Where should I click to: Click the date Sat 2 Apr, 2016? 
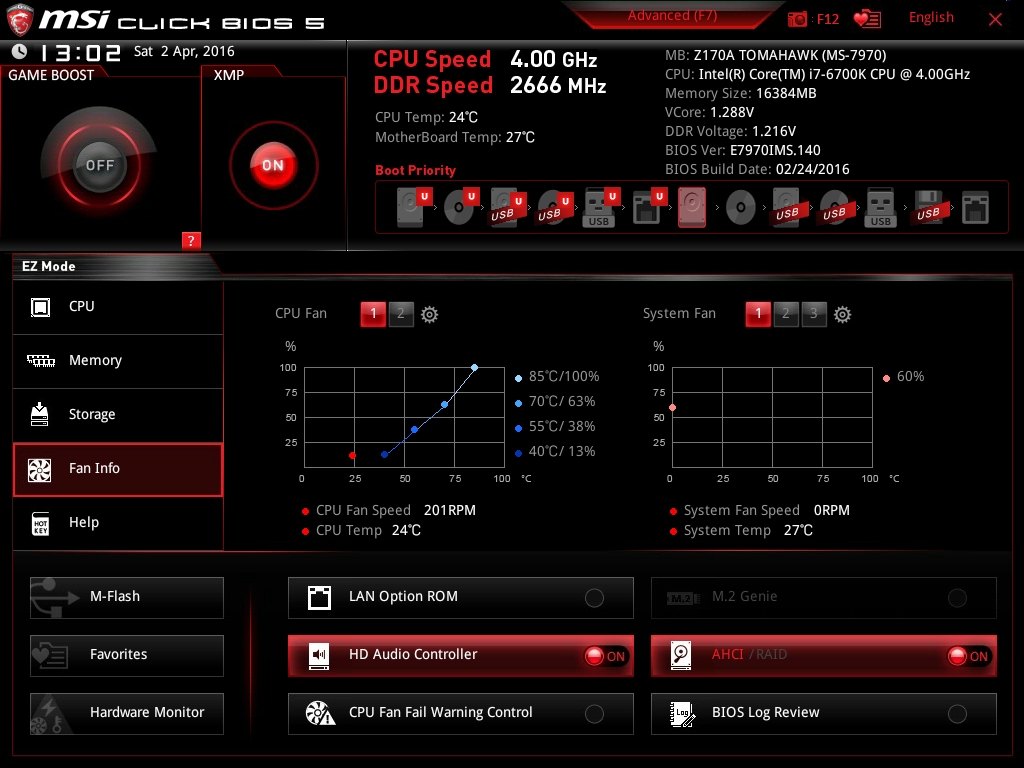[184, 51]
